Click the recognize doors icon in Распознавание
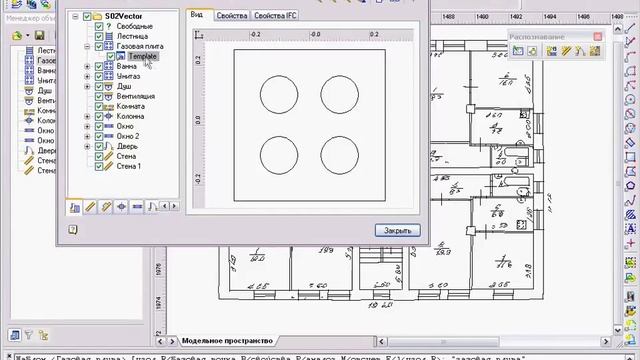This screenshot has height=360, width=640. [x=580, y=51]
